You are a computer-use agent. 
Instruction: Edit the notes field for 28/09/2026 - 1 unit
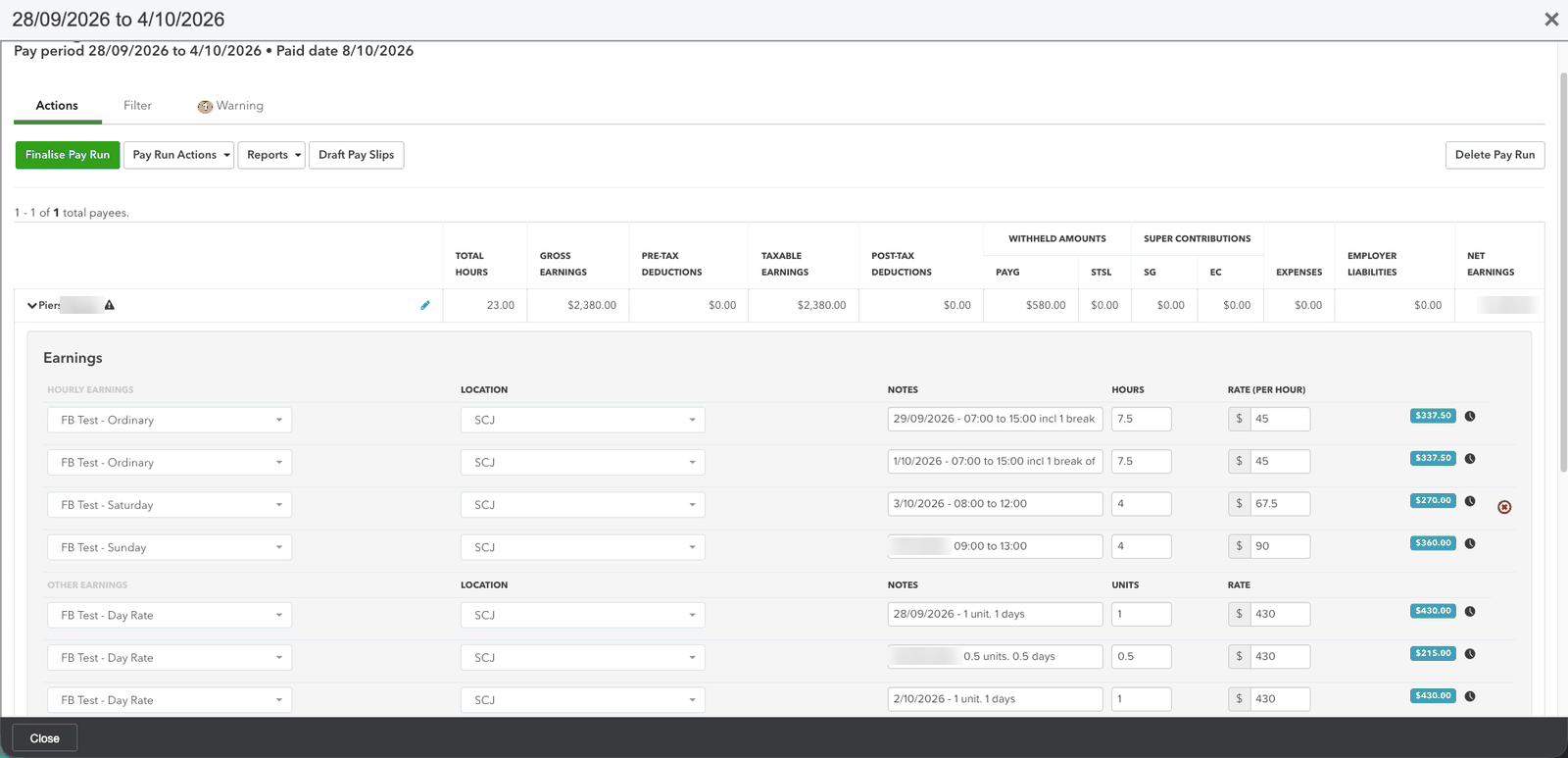[x=996, y=614]
